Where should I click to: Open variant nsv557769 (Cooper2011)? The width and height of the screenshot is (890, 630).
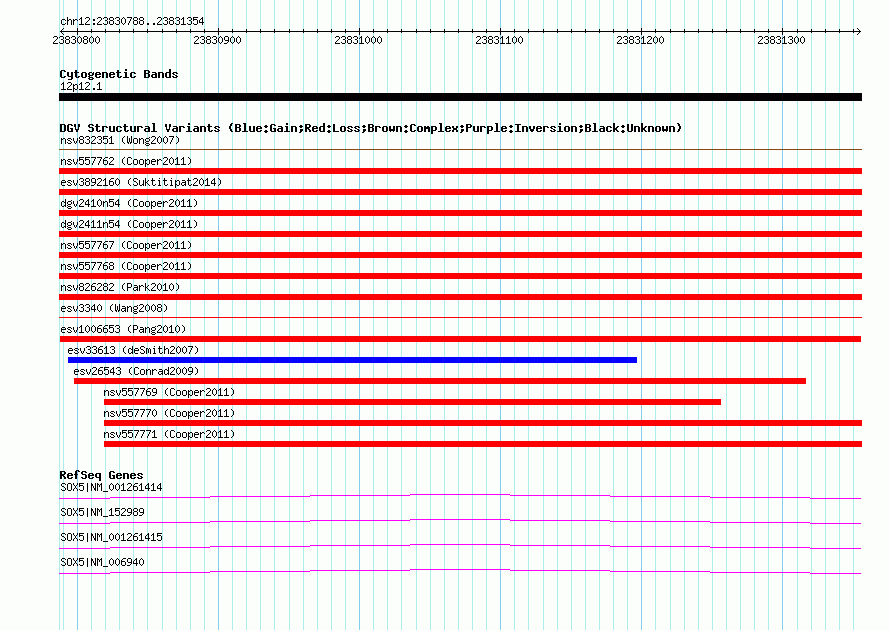pos(169,392)
